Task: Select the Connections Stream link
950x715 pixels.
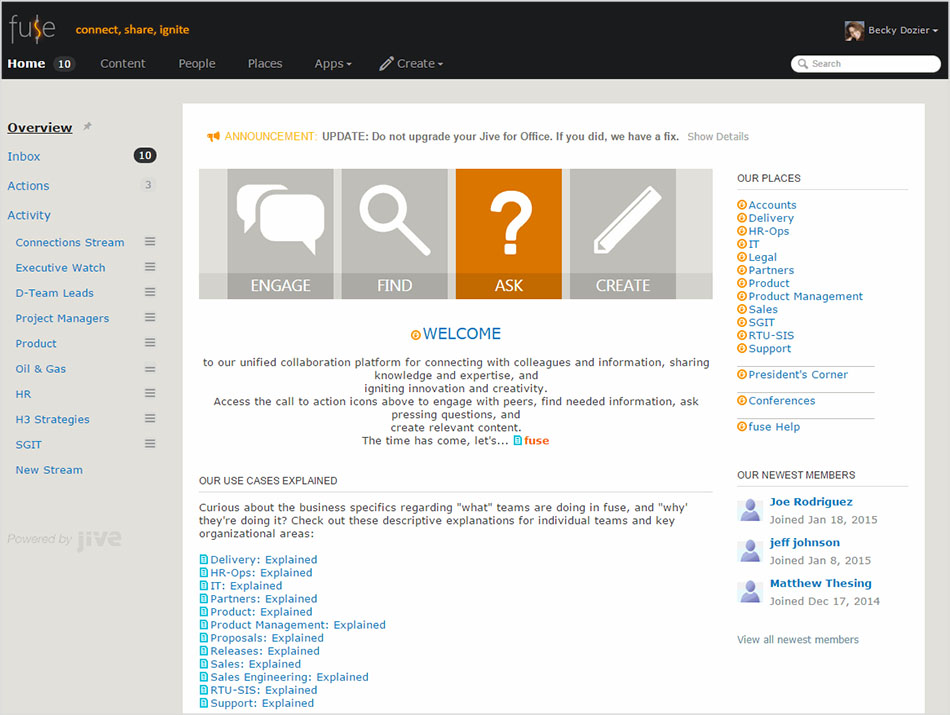Action: 70,242
